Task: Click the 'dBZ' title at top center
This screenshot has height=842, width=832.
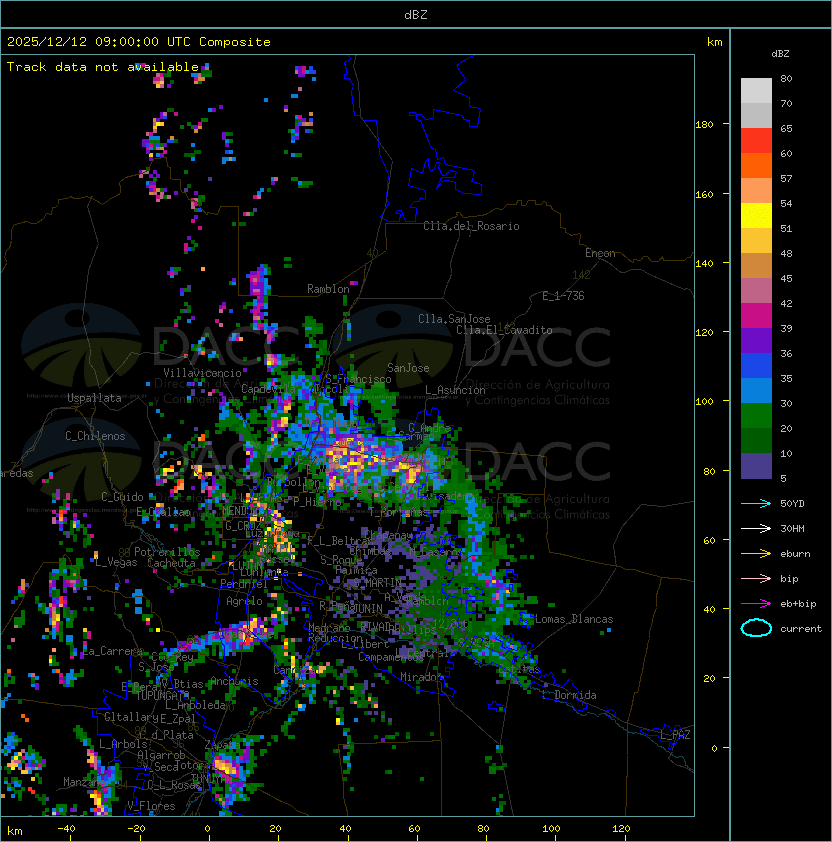Action: (416, 14)
